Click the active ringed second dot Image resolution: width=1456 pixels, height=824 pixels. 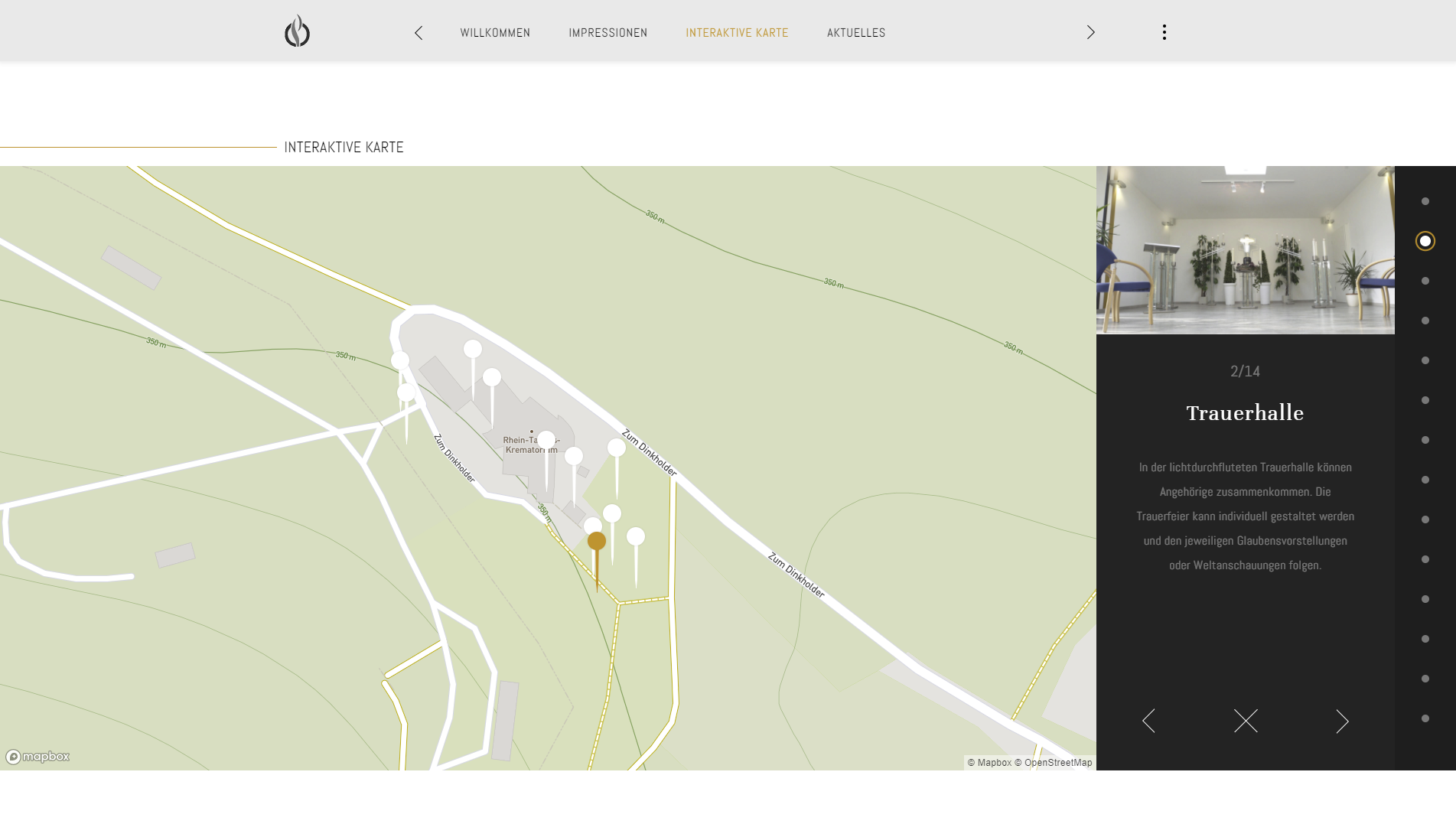coord(1425,241)
